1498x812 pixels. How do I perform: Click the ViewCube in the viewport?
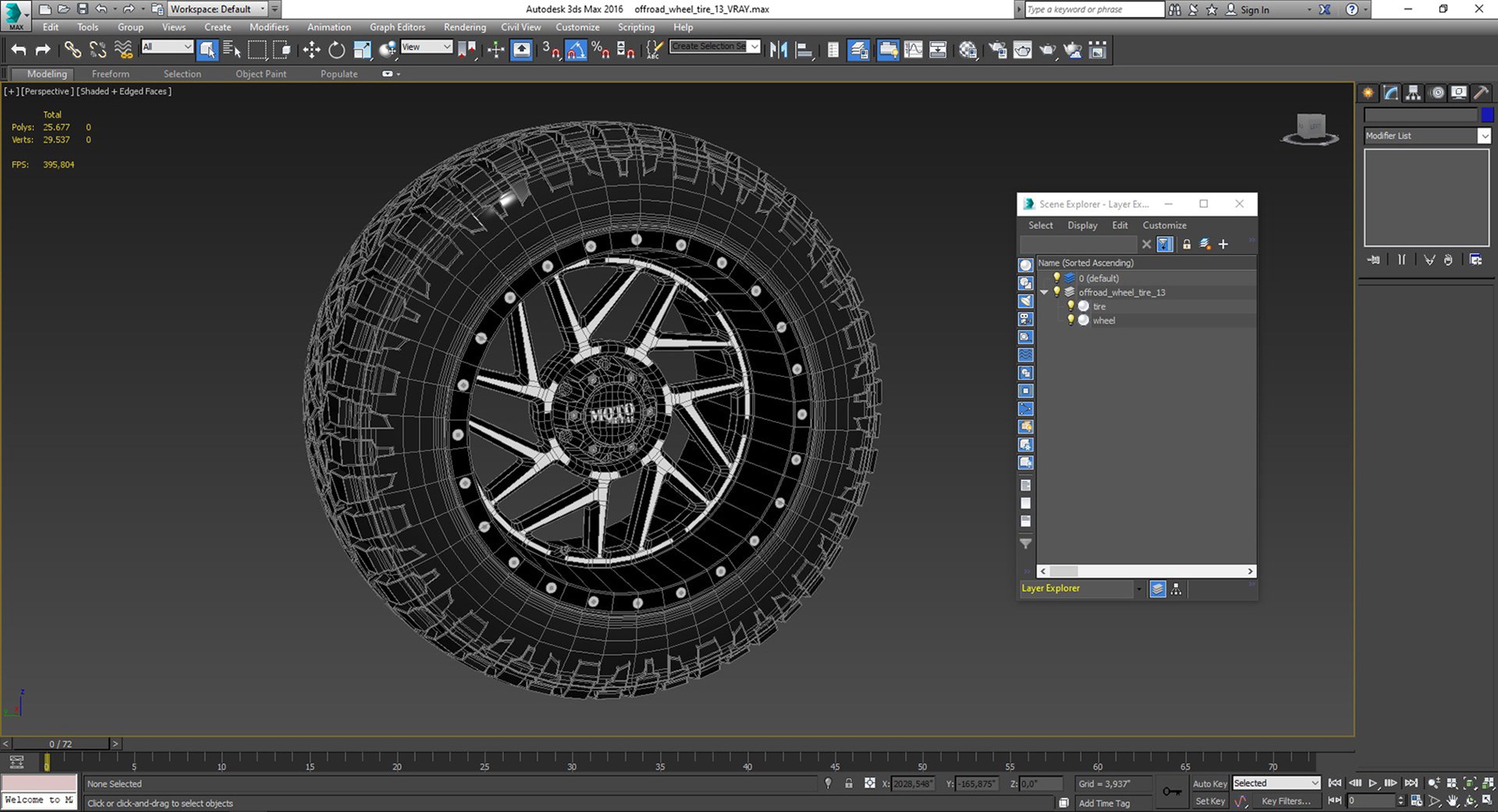(1311, 129)
